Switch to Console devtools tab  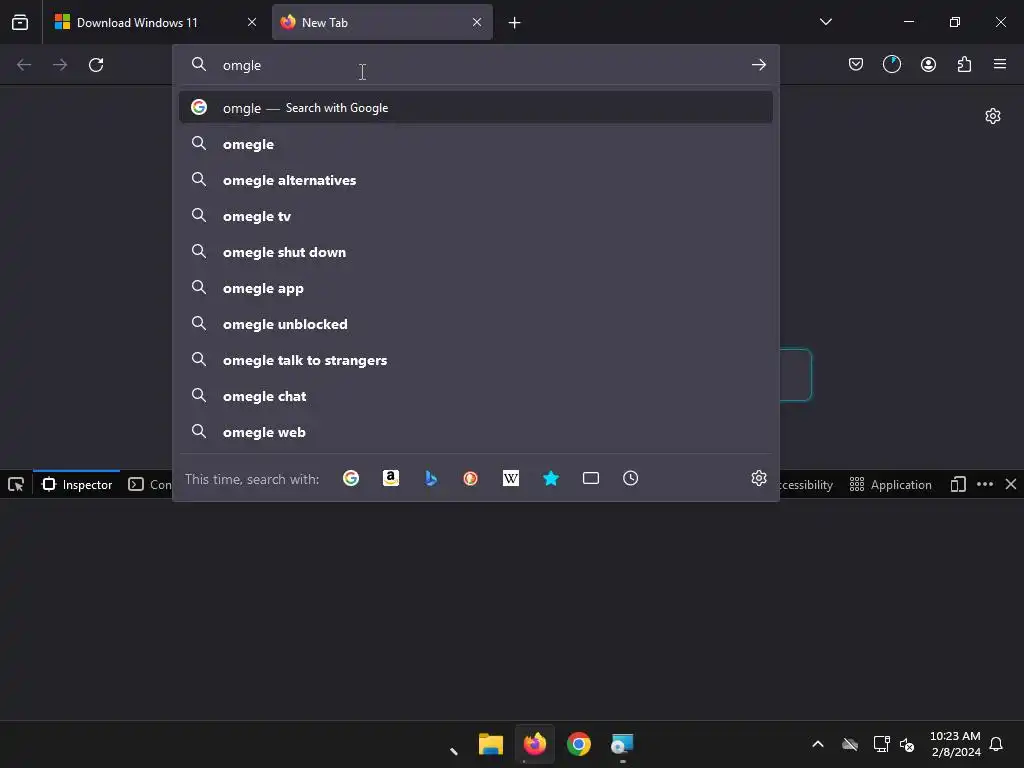[x=150, y=485]
